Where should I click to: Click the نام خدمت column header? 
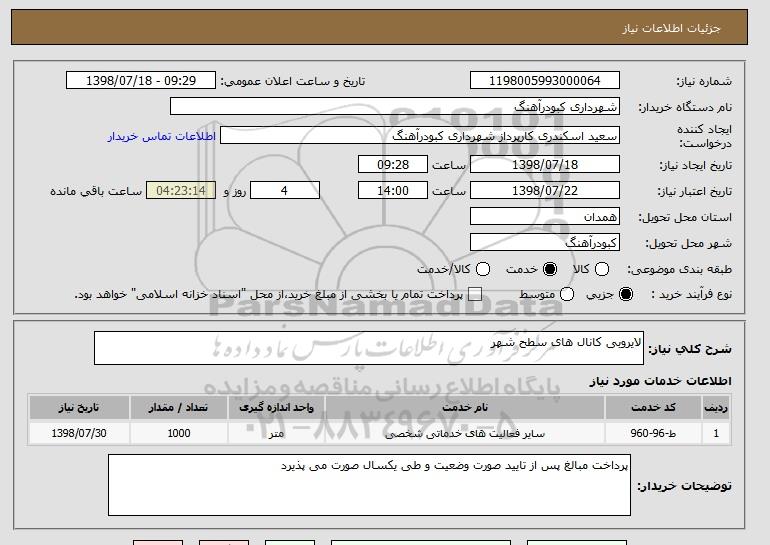click(465, 408)
